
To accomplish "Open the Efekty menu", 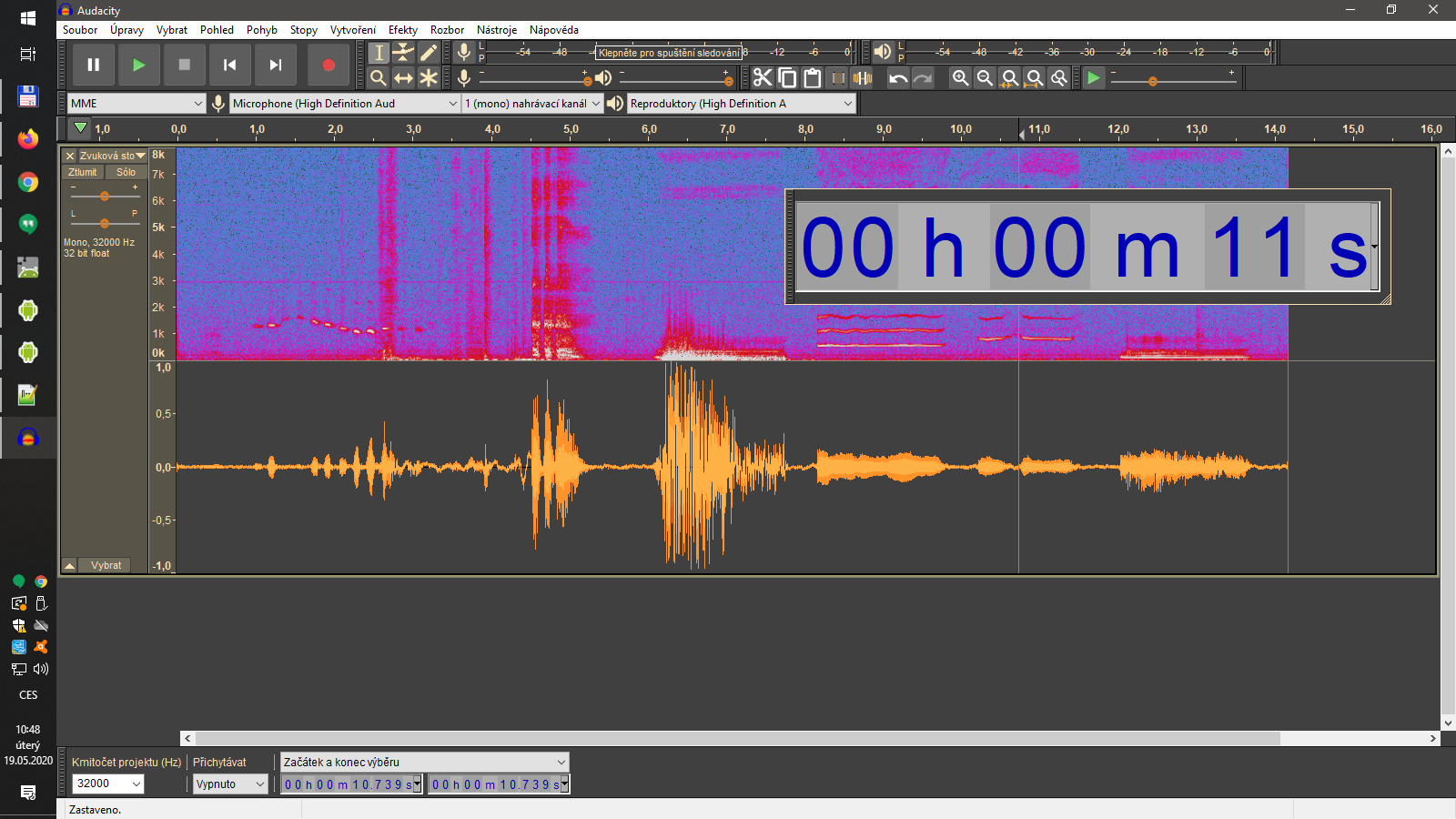I will coord(402,29).
